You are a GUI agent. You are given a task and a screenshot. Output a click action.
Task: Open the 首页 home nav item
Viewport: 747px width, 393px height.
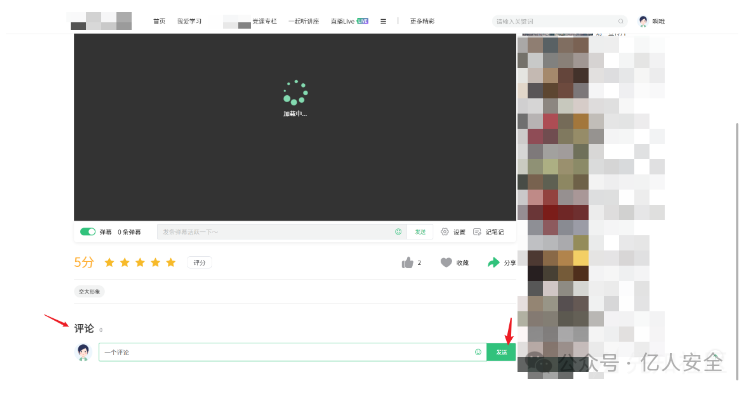click(159, 21)
